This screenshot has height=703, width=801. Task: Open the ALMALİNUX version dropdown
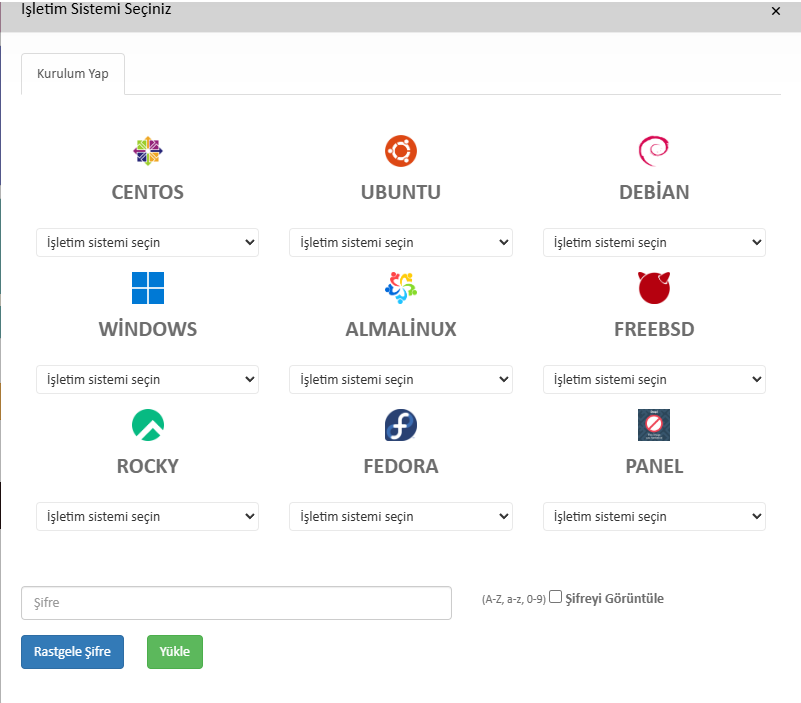click(x=401, y=379)
